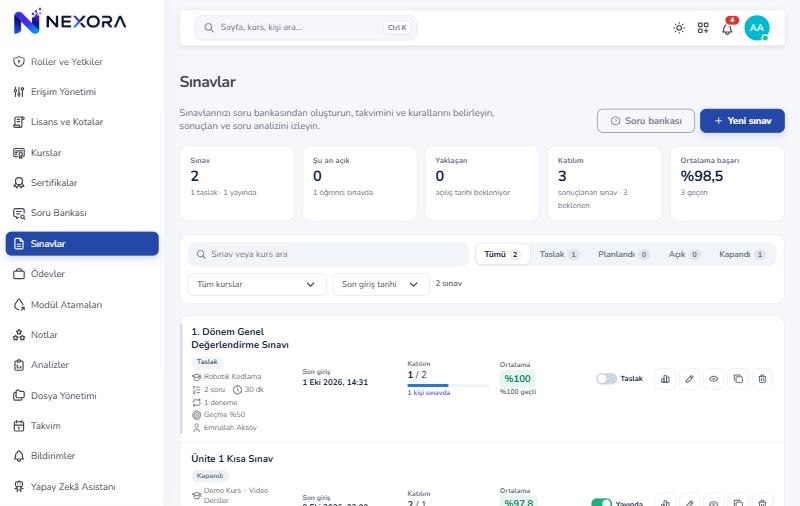The image size is (800, 506).
Task: Click the Sınav veya kurs ara field
Action: click(328, 254)
